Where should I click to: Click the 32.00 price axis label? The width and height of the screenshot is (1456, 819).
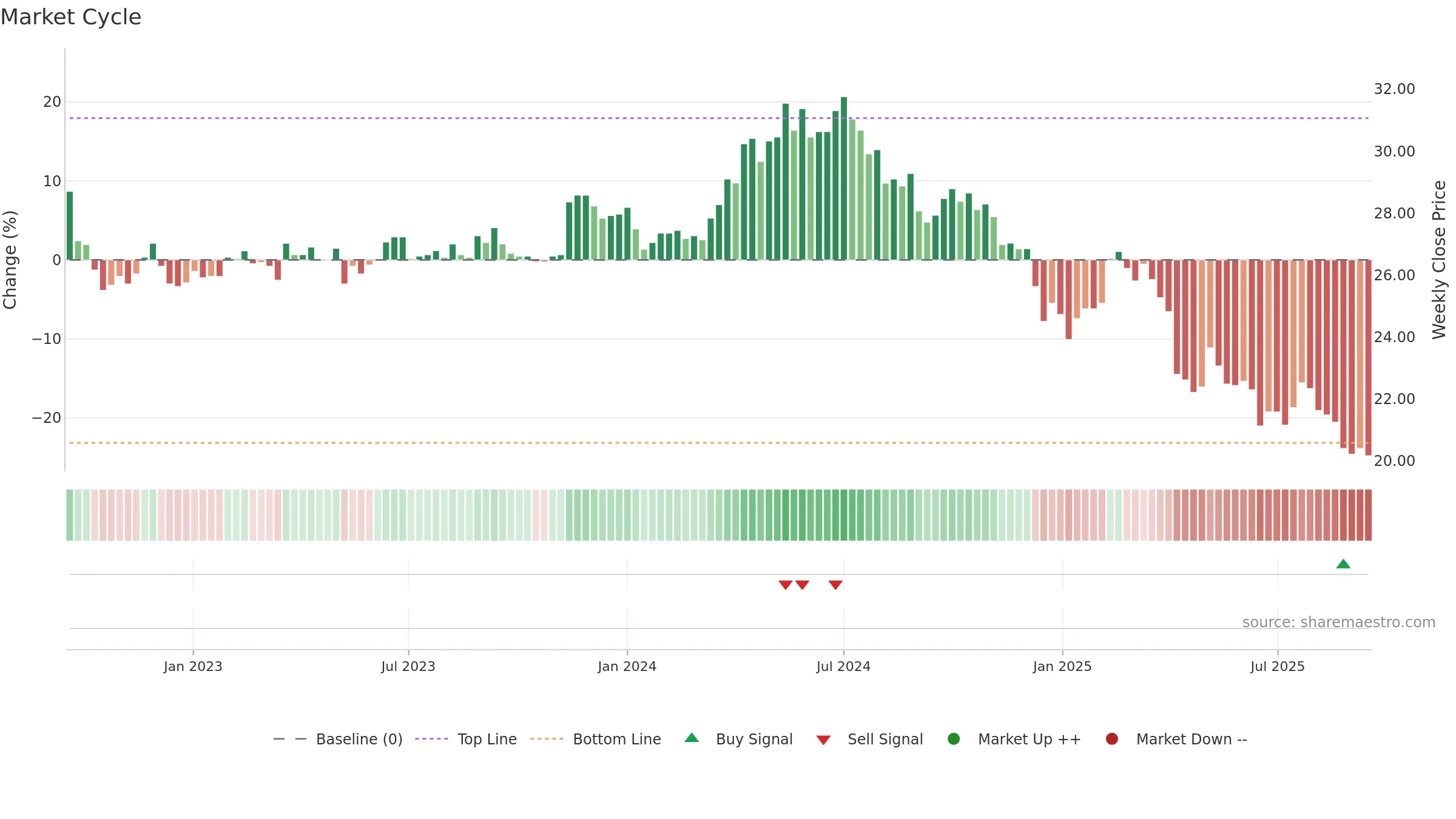1394,89
